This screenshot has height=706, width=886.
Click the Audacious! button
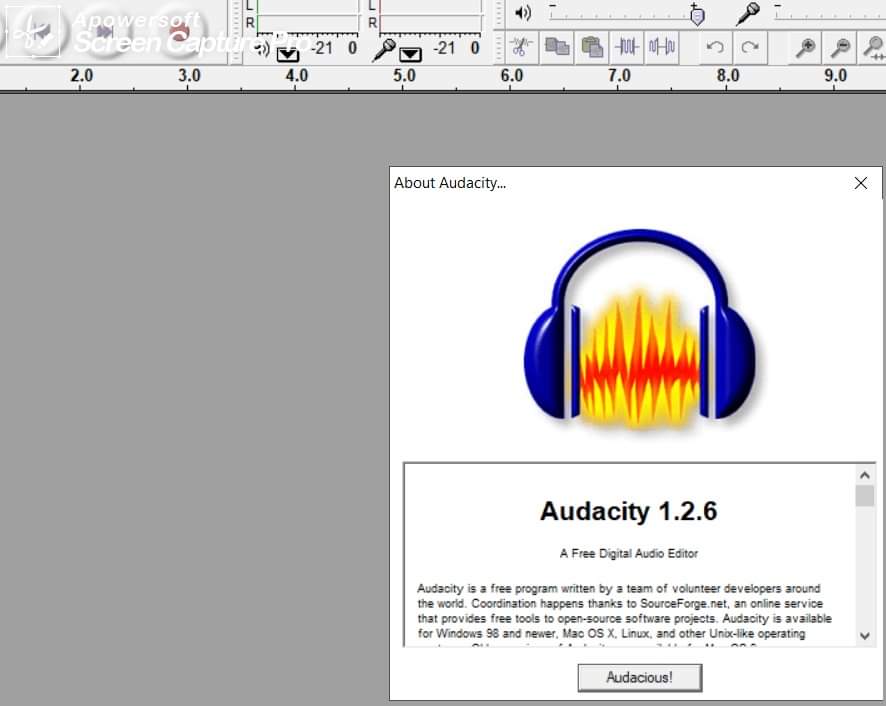click(640, 677)
